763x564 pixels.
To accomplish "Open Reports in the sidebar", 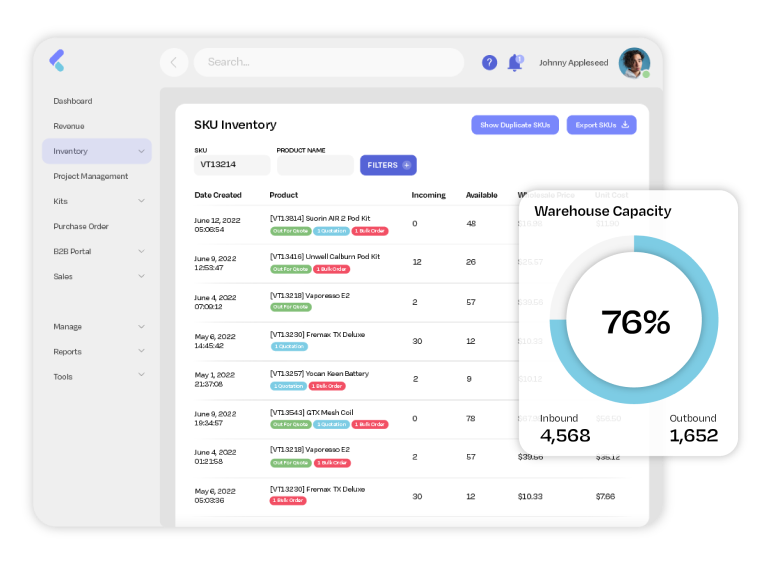I will tap(68, 352).
